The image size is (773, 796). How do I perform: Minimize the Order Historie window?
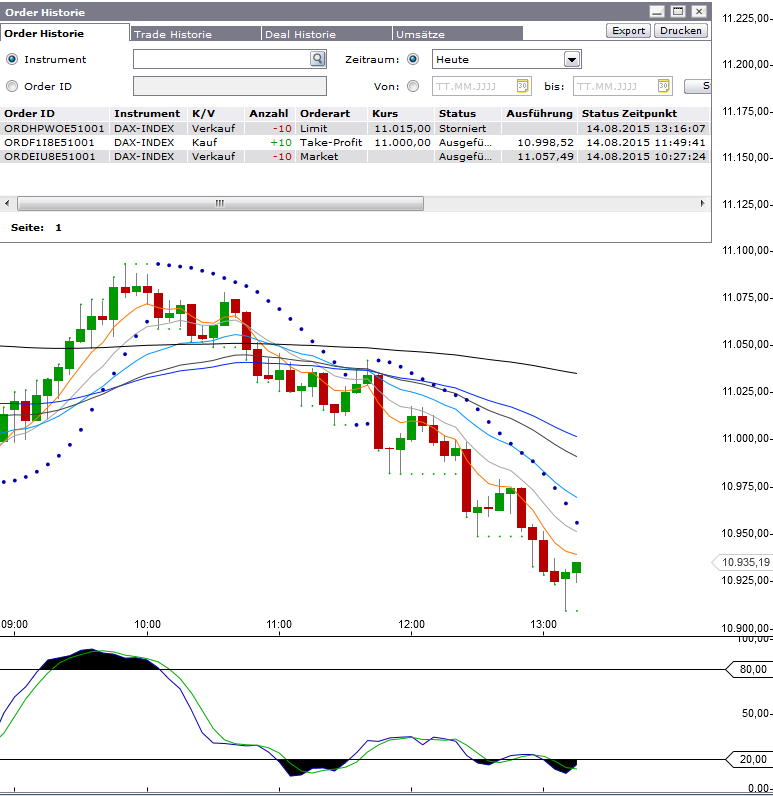click(x=657, y=12)
